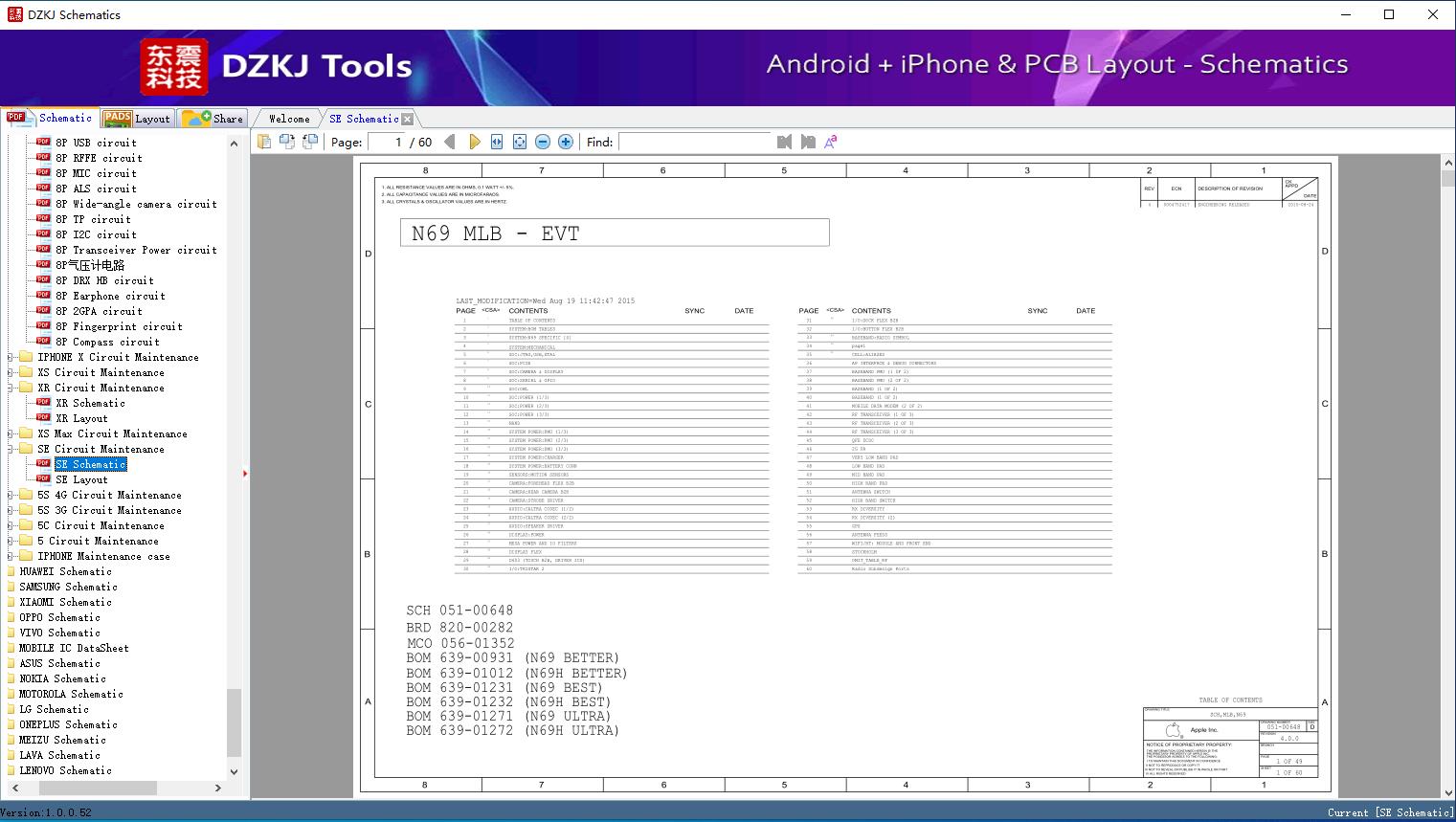Open the Welcome document tab

pos(288,119)
